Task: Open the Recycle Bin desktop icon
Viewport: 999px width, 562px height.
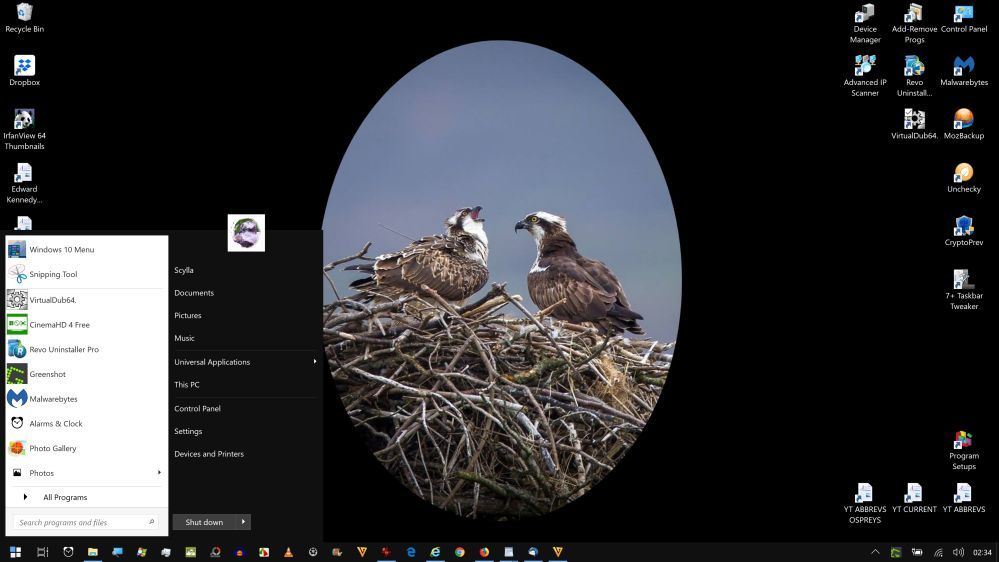Action: click(x=24, y=18)
